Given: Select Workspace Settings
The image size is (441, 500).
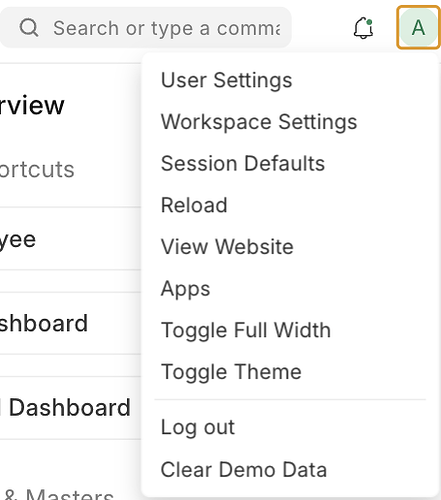Looking at the screenshot, I should (259, 122).
